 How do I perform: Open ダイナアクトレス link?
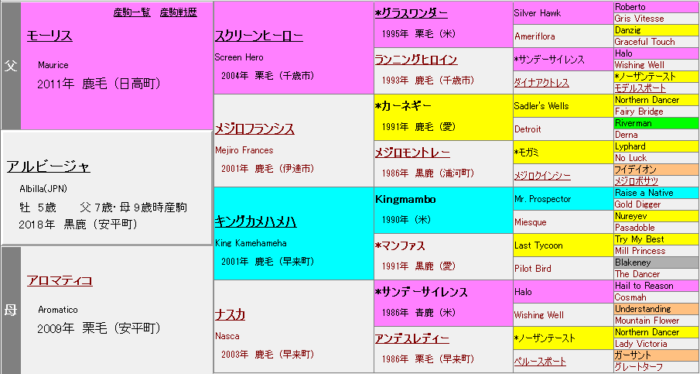pos(542,83)
